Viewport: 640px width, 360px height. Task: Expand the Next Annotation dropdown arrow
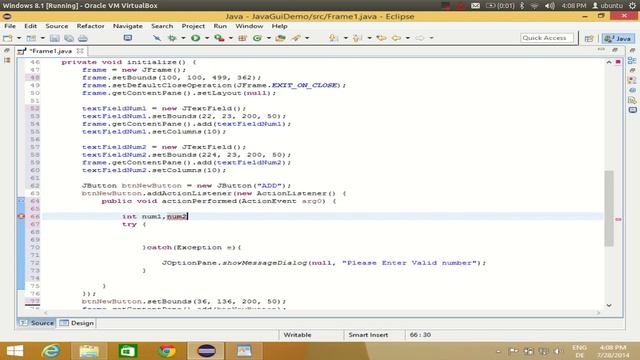click(x=346, y=38)
